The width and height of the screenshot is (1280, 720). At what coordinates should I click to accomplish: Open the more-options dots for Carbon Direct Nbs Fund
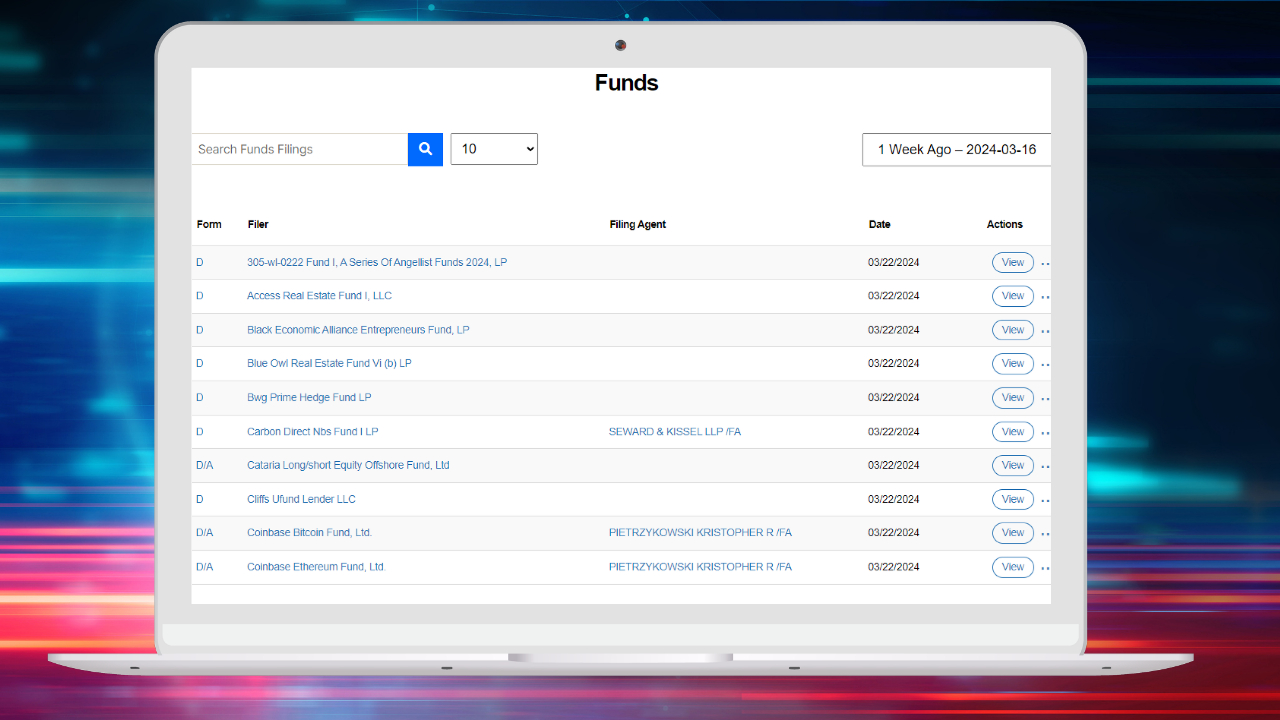1045,433
